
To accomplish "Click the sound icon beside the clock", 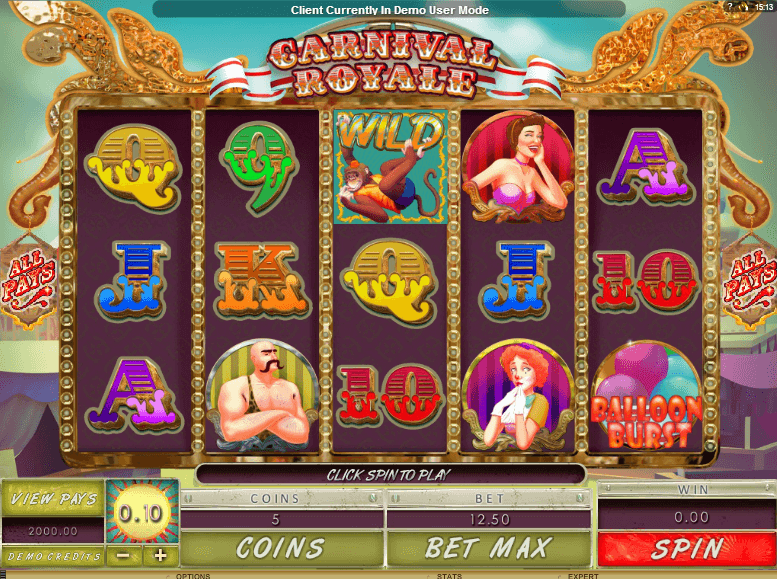I will [744, 7].
